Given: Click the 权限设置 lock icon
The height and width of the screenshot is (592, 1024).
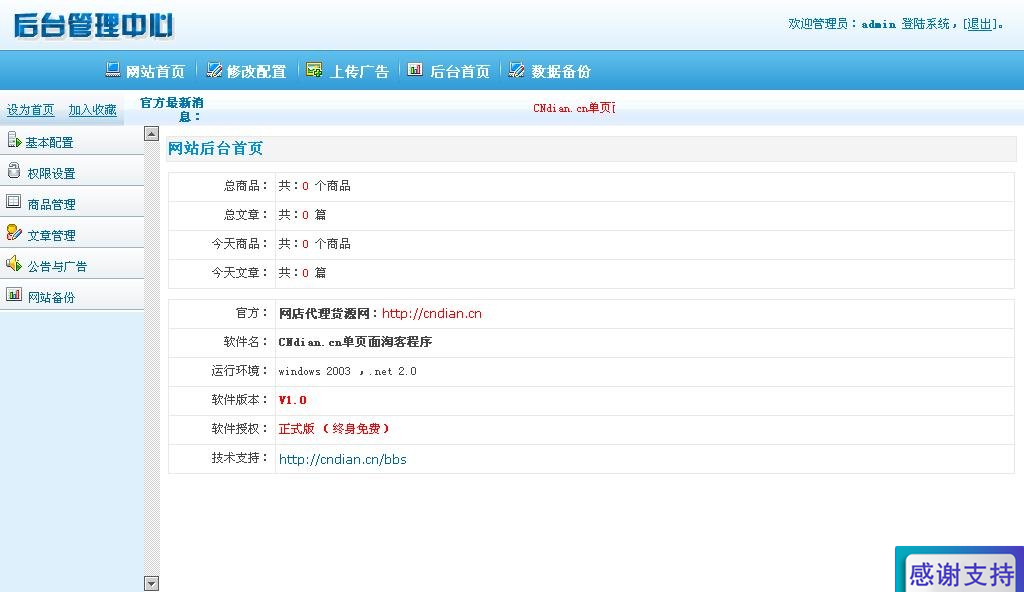Looking at the screenshot, I should click(14, 171).
